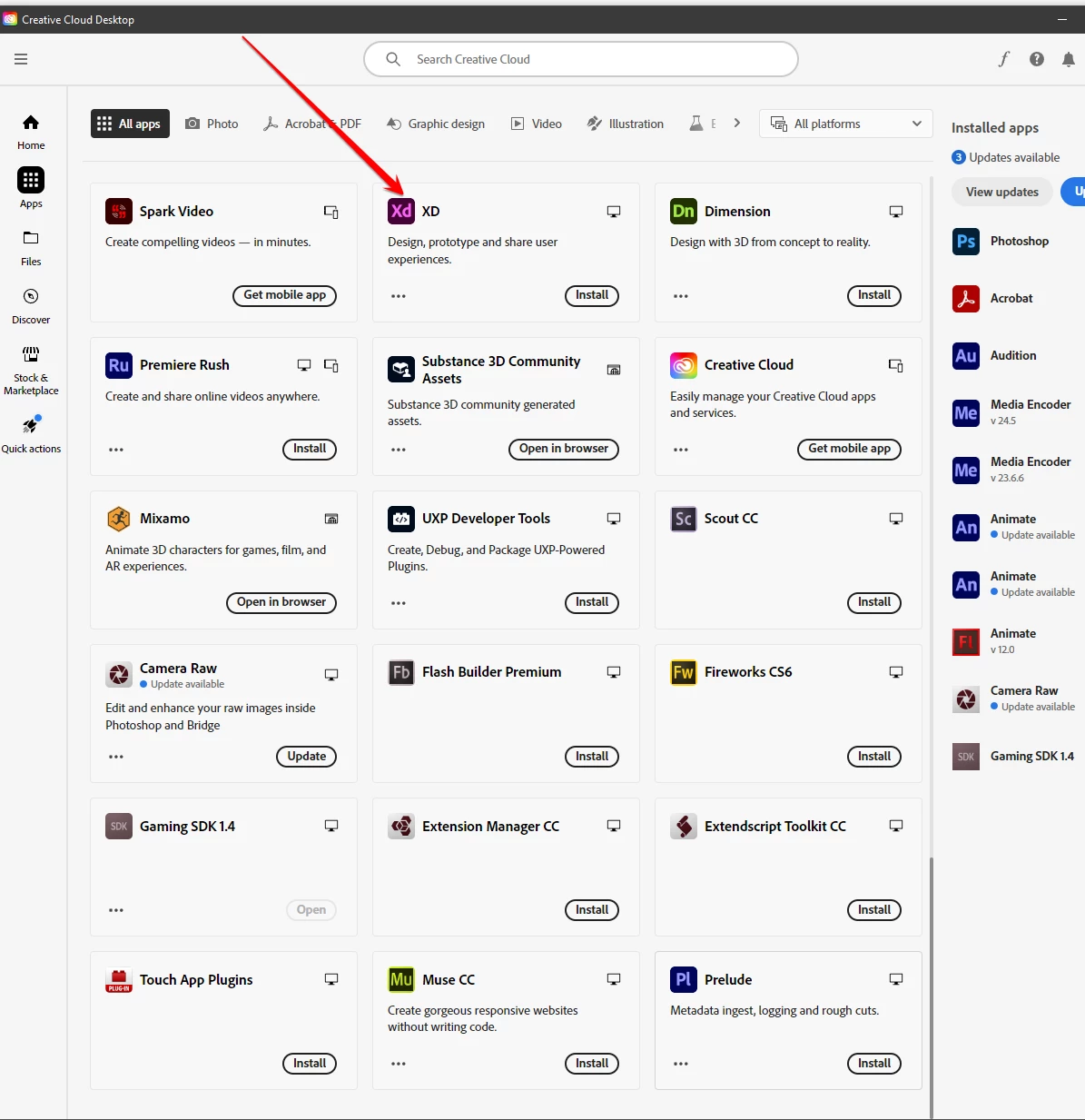Open more options for Premiere Rush card
Viewport: 1085px width, 1120px height.
point(116,450)
